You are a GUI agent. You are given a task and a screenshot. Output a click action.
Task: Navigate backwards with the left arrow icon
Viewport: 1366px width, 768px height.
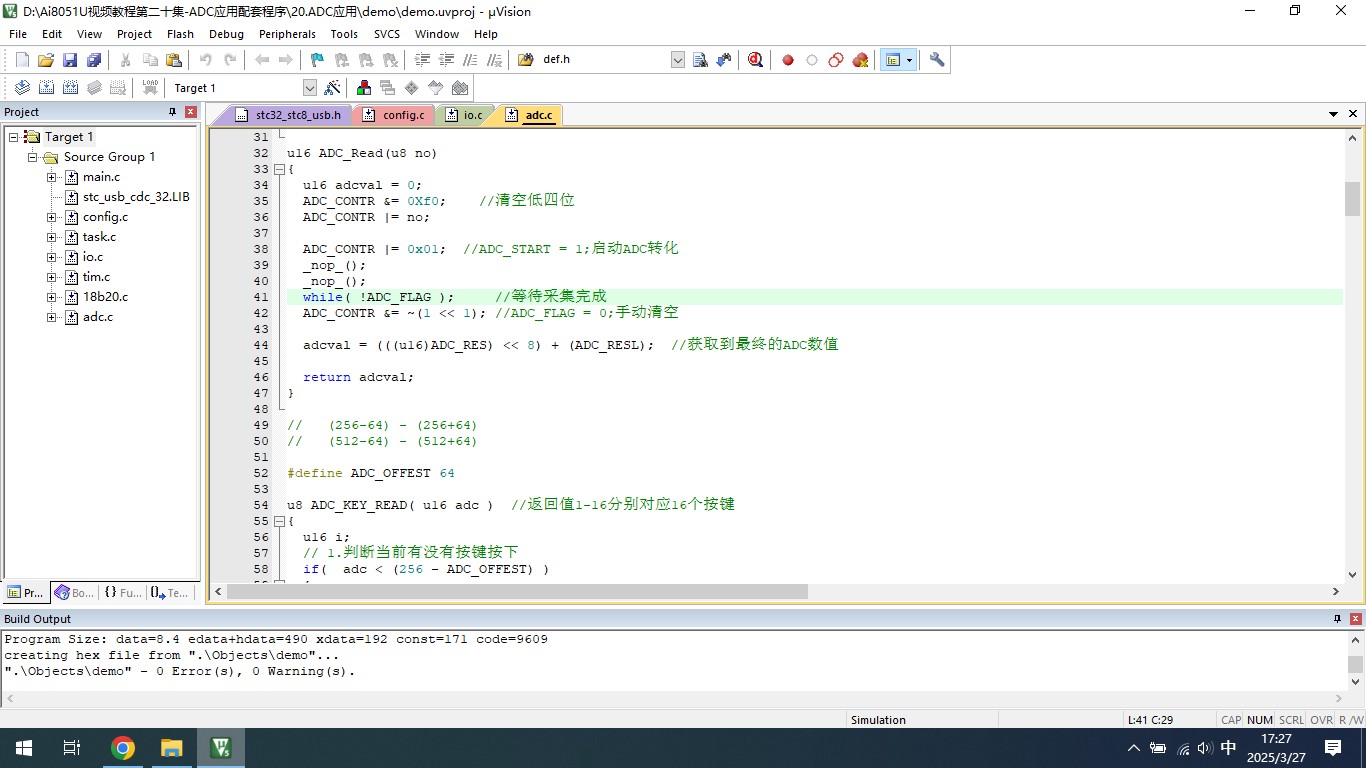coord(262,60)
